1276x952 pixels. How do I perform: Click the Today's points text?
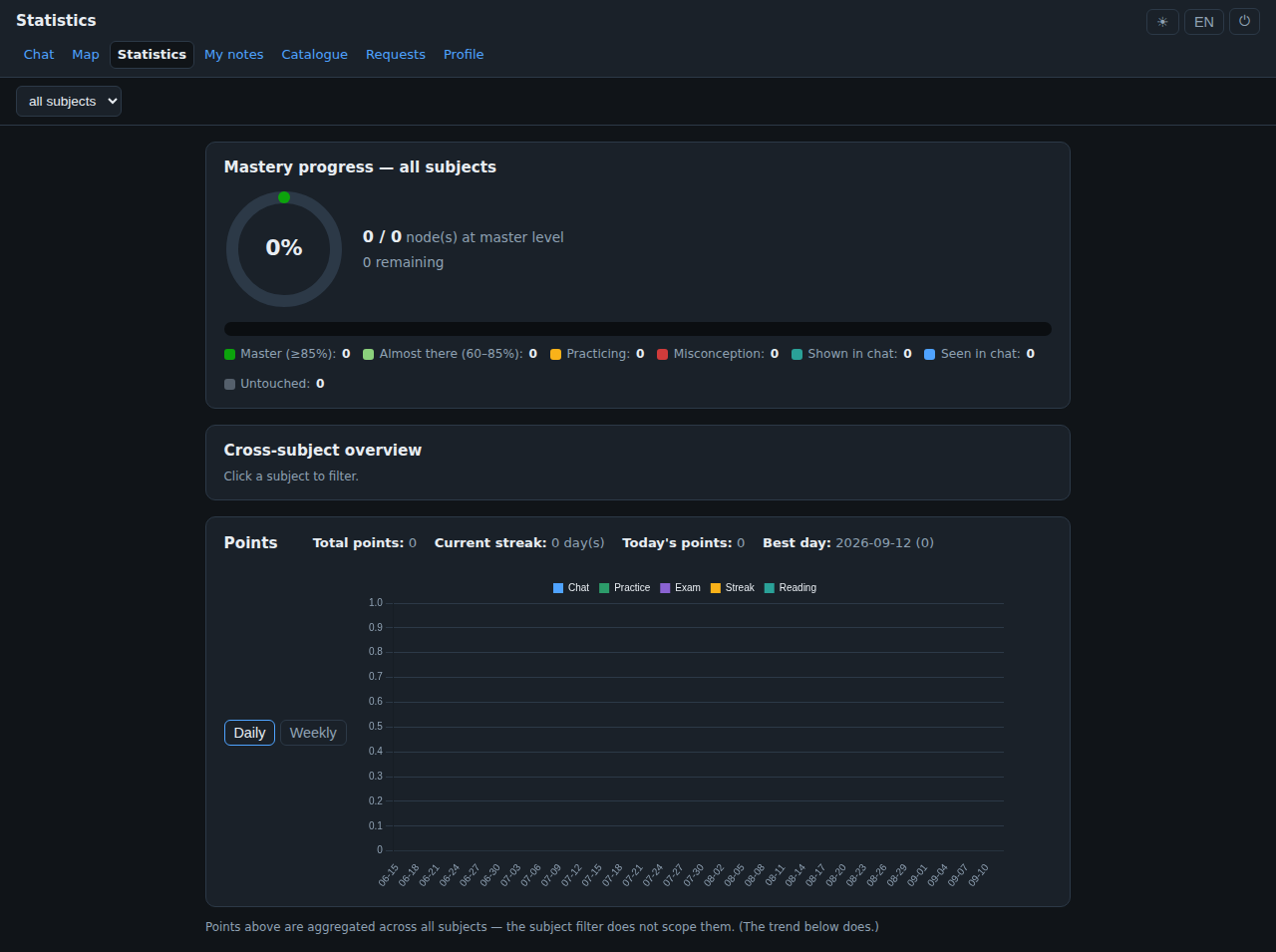click(x=684, y=543)
